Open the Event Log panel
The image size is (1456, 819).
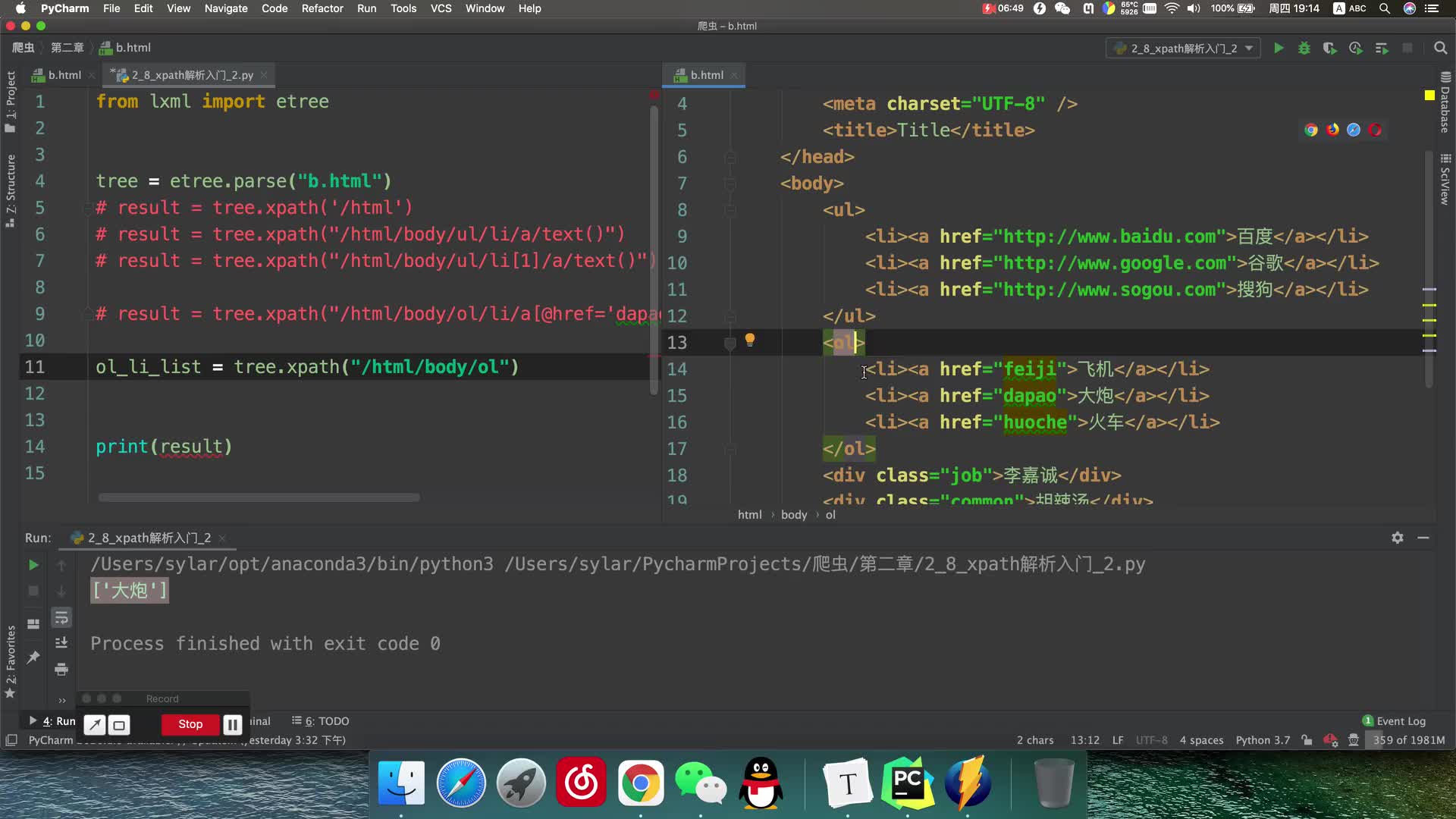1395,721
